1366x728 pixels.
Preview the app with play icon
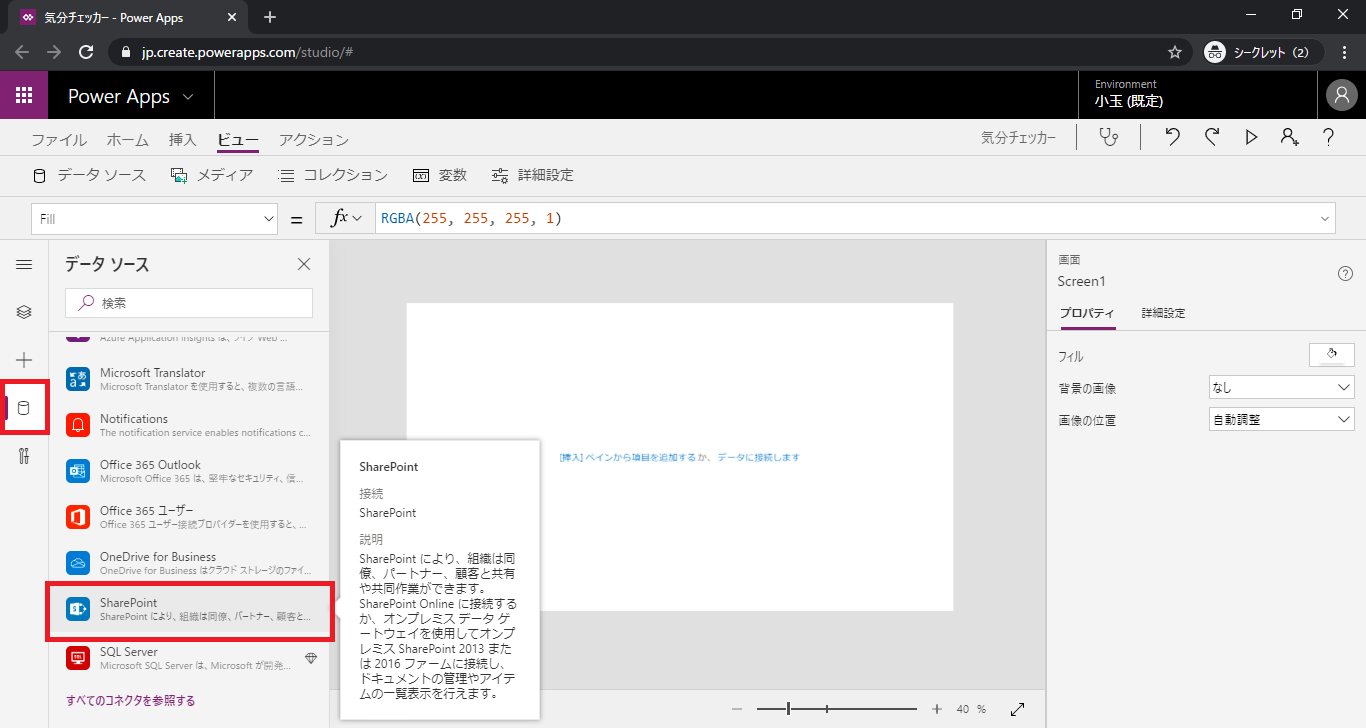tap(1251, 138)
